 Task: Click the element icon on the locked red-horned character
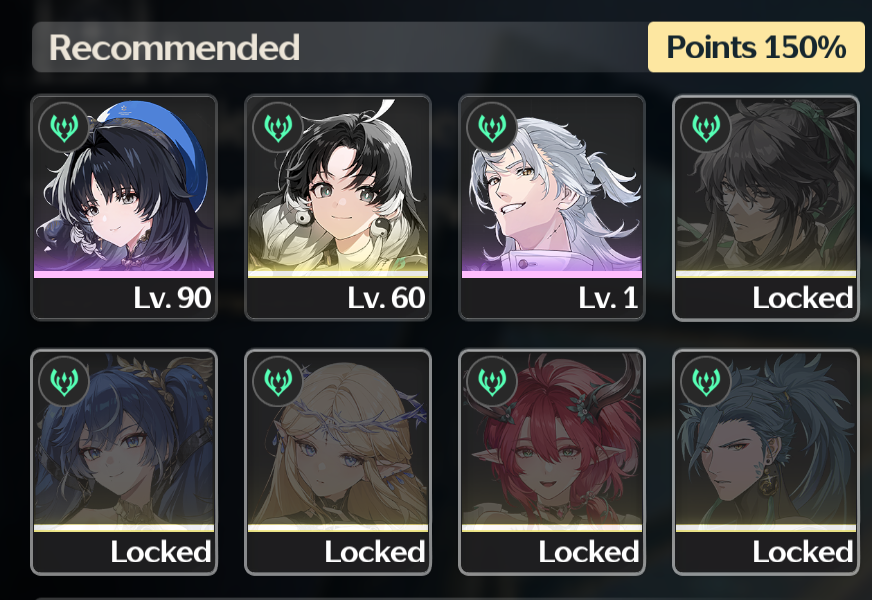492,382
